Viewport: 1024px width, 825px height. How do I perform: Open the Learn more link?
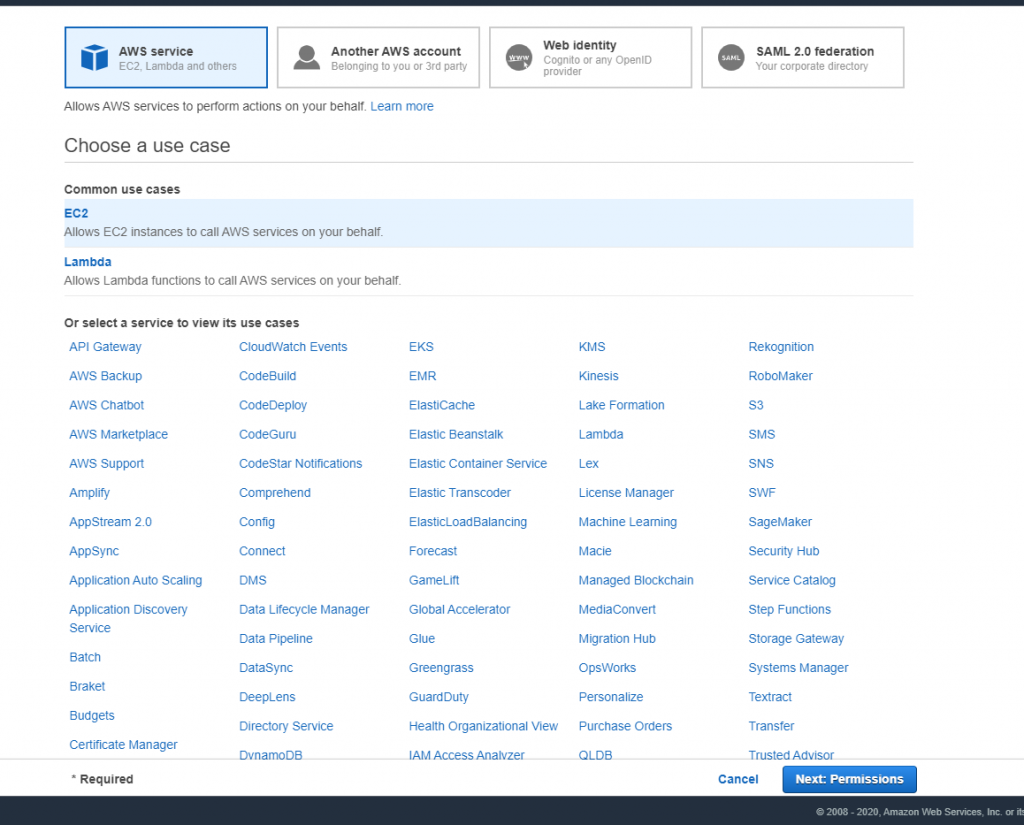point(401,106)
